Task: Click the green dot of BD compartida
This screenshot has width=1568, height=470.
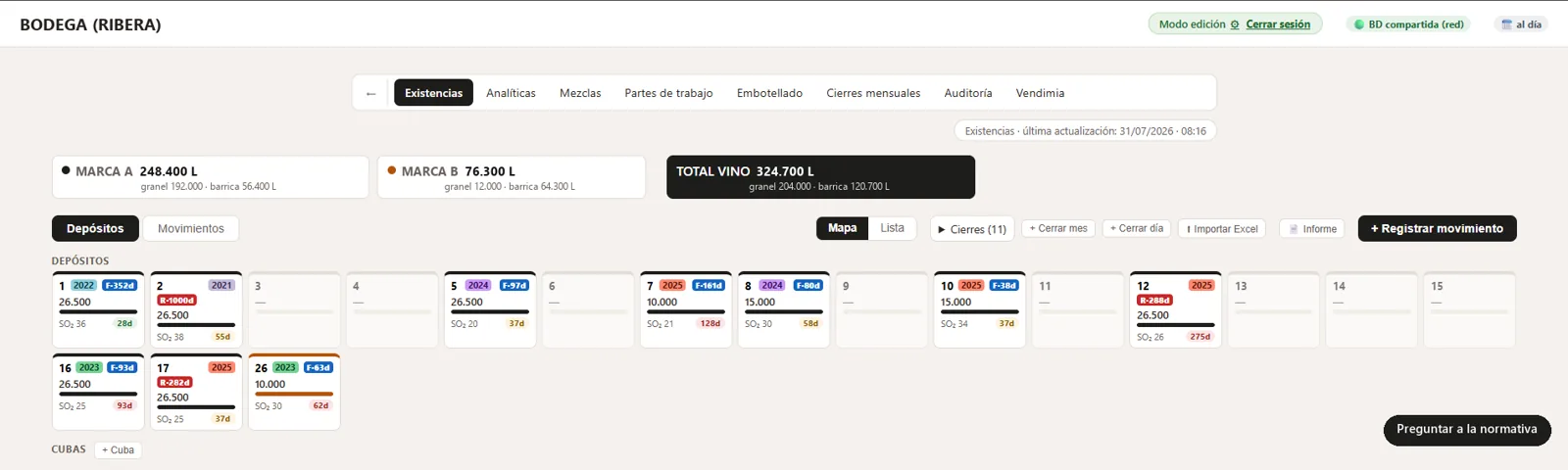Action: (1359, 24)
